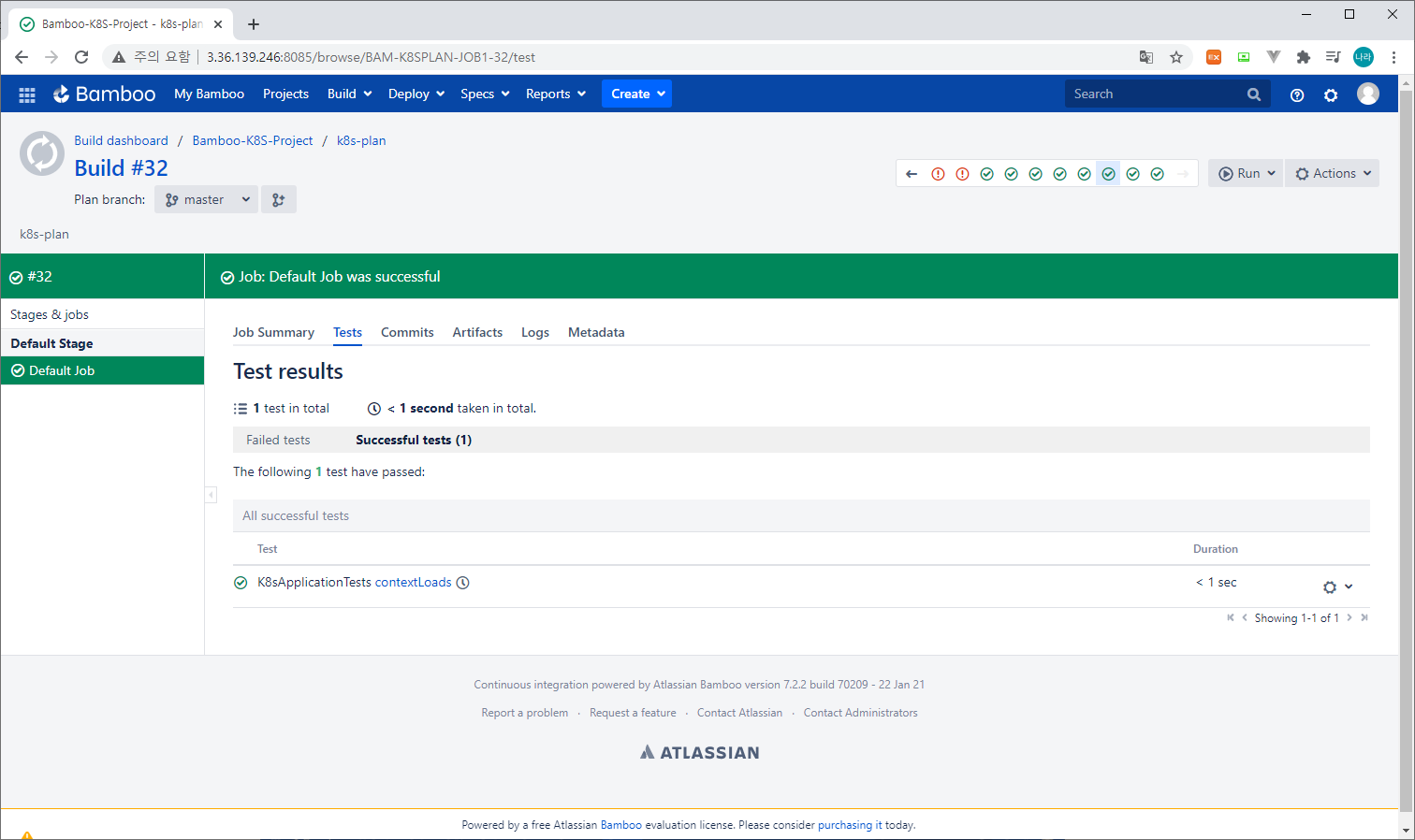Click the Bamboo logo
Viewport: 1415px width, 840px height.
(104, 94)
